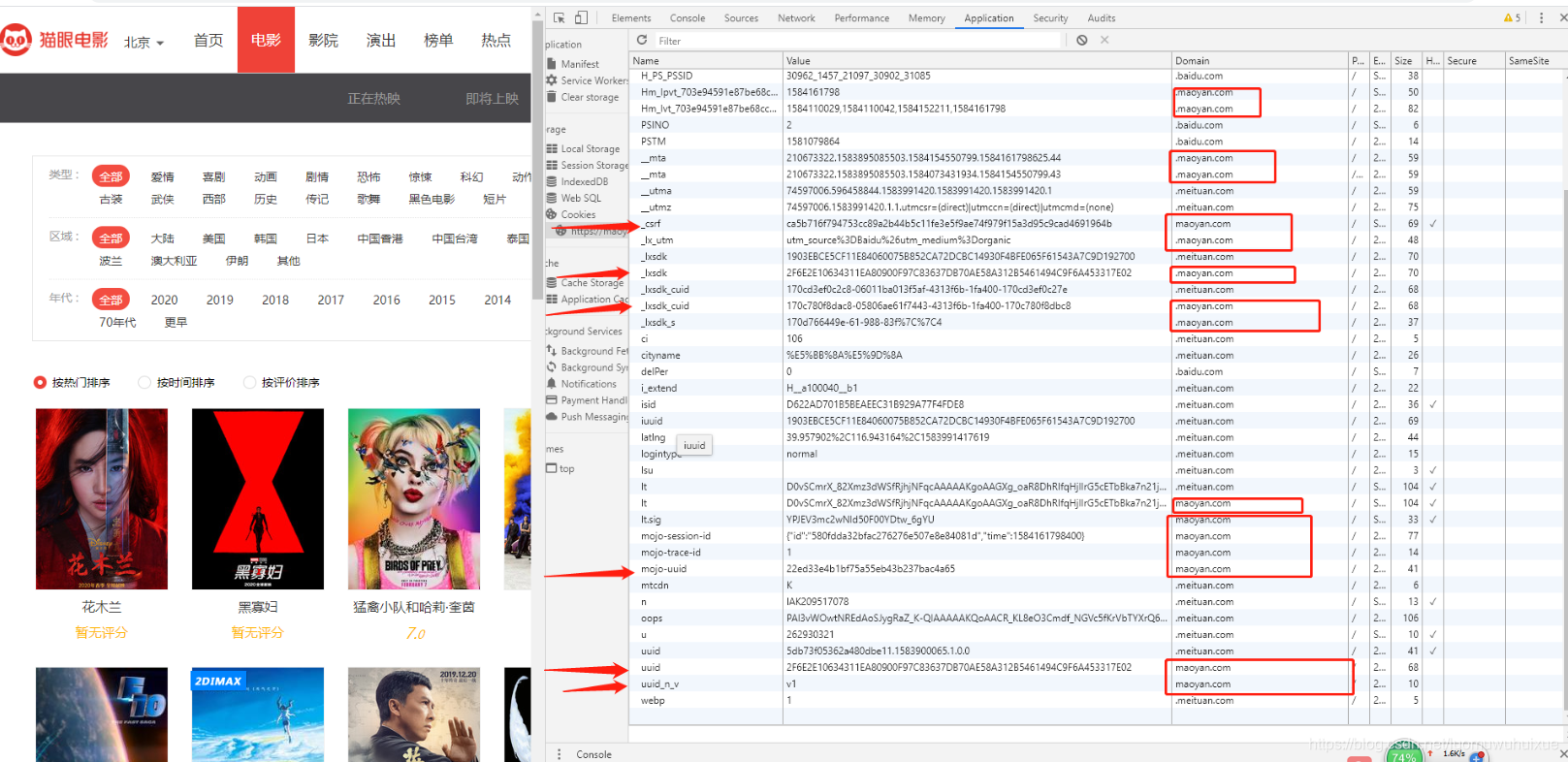
Task: Filter movies by region 美国
Action: coord(214,238)
